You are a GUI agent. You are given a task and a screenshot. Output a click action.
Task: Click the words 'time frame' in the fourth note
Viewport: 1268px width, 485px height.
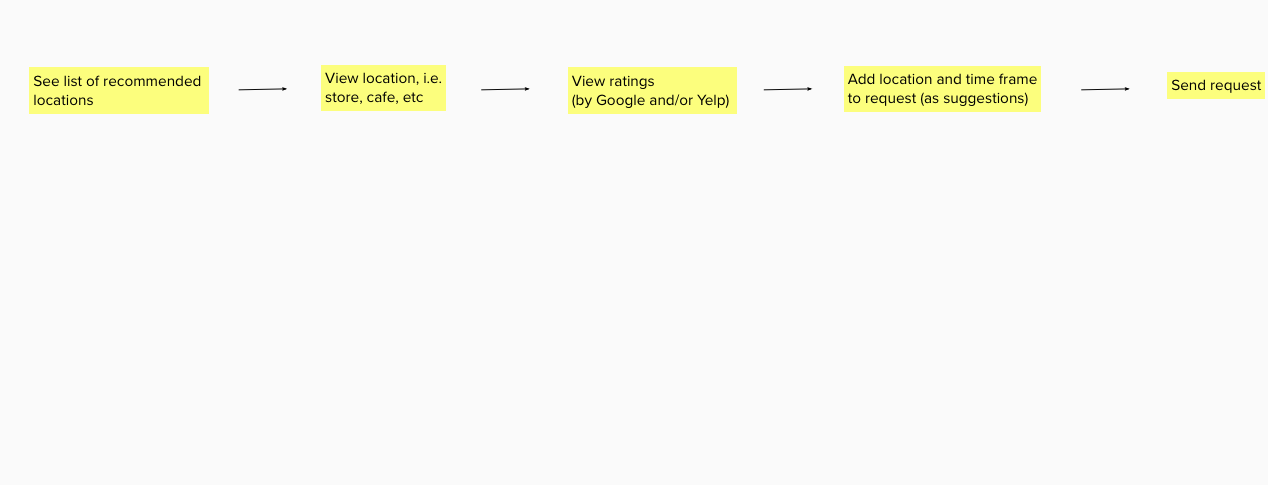point(1001,79)
